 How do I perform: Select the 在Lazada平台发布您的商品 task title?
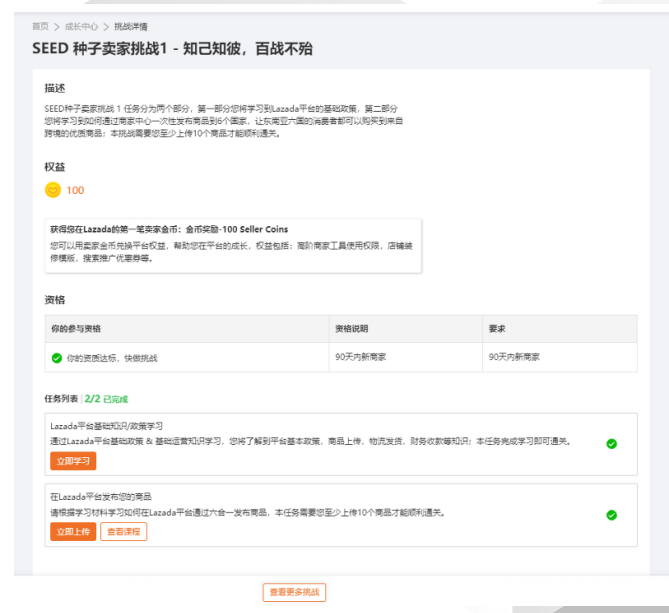click(x=101, y=497)
